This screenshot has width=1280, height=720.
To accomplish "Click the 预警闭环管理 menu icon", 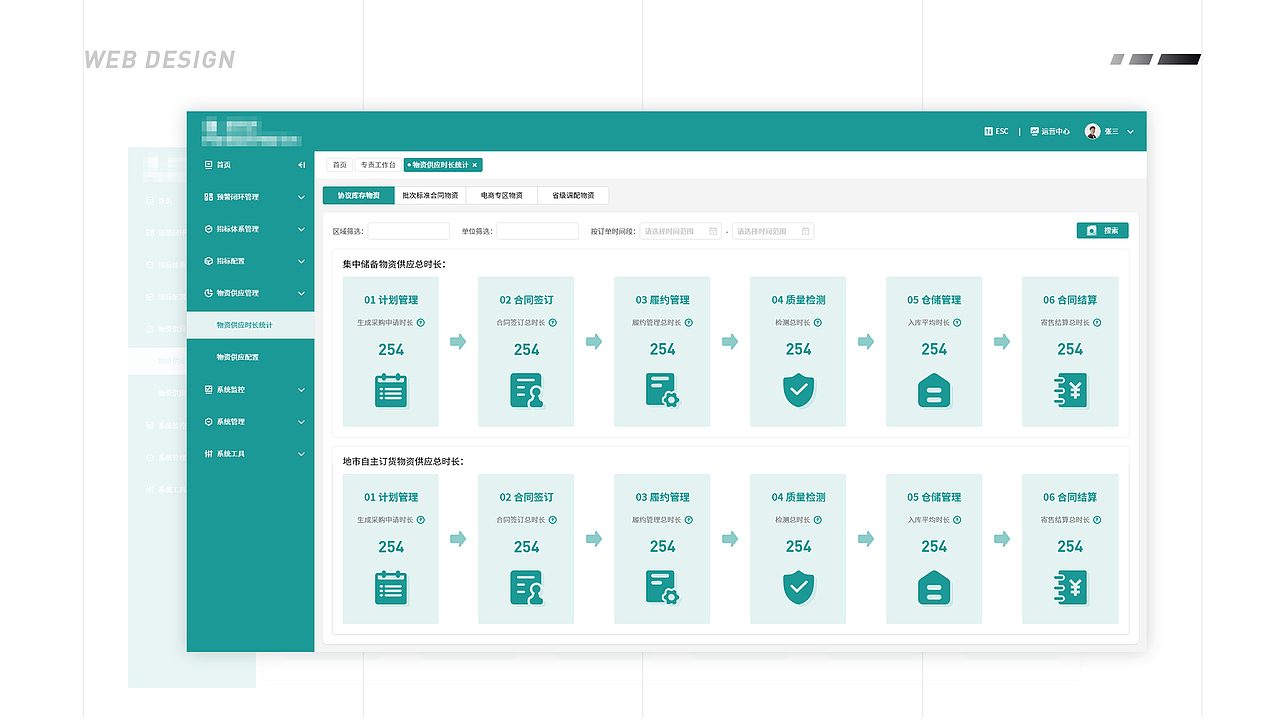I will (208, 197).
